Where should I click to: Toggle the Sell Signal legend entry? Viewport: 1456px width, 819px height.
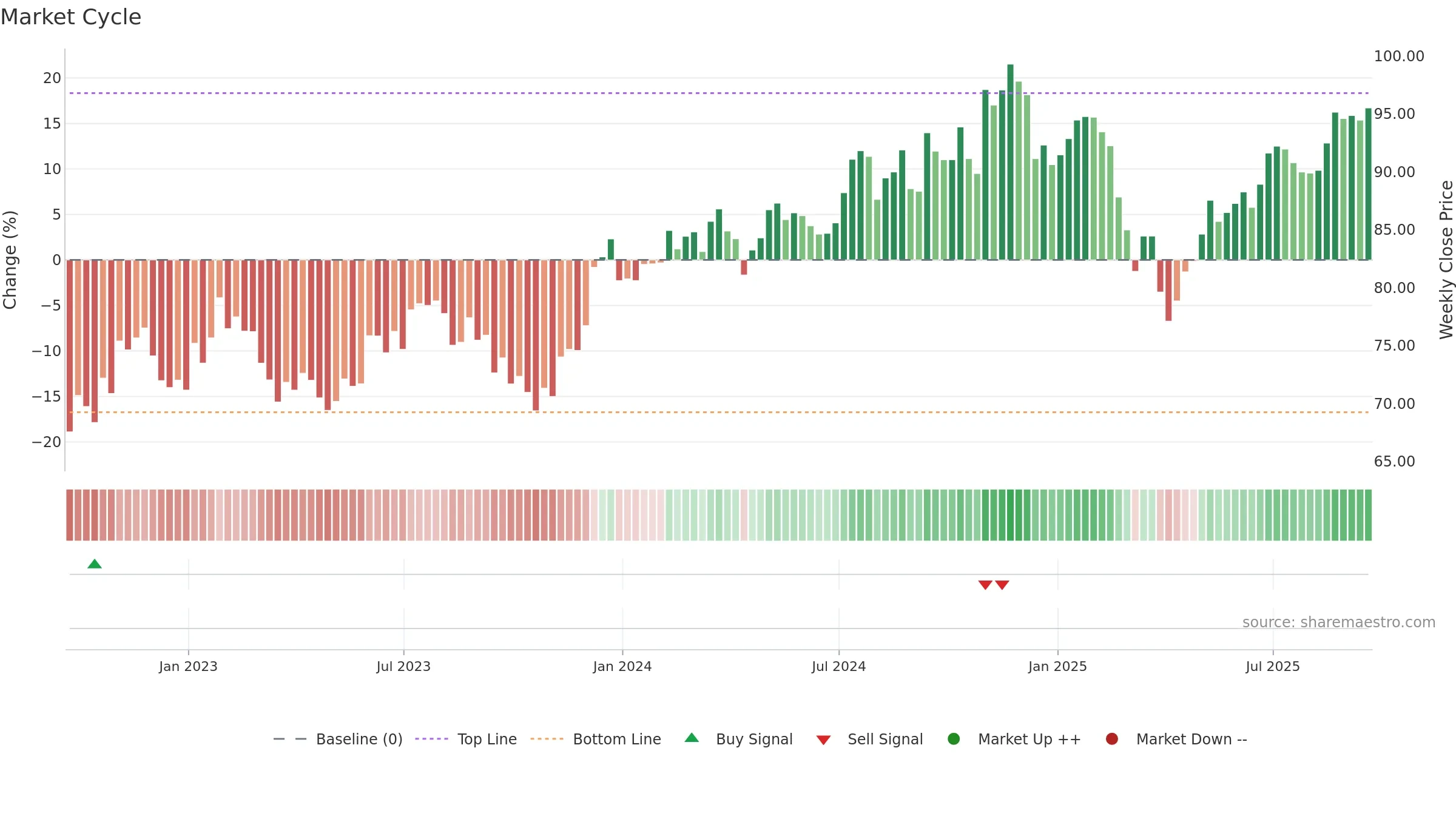(869, 740)
